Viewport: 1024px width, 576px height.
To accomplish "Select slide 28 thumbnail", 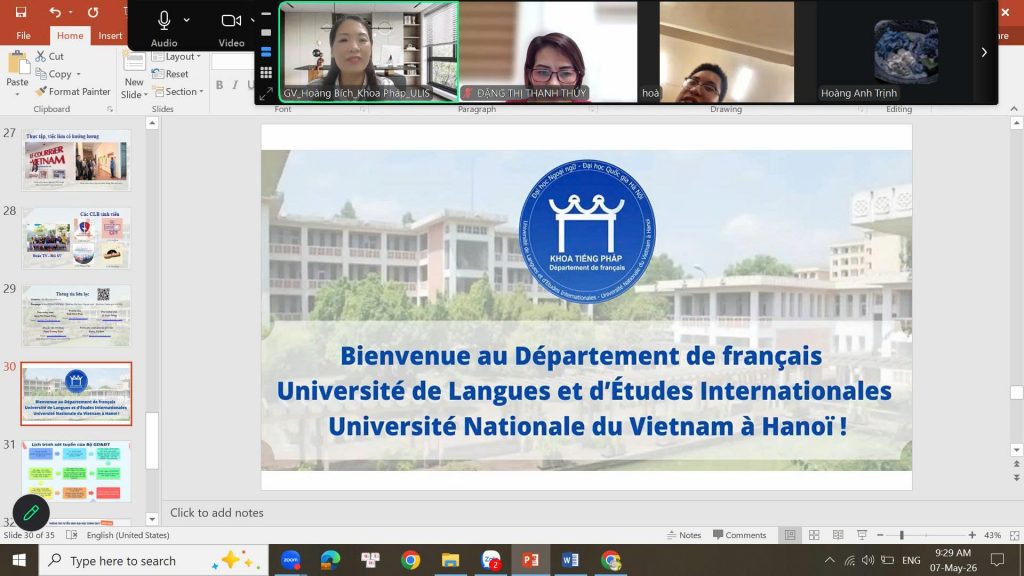I will coord(76,238).
